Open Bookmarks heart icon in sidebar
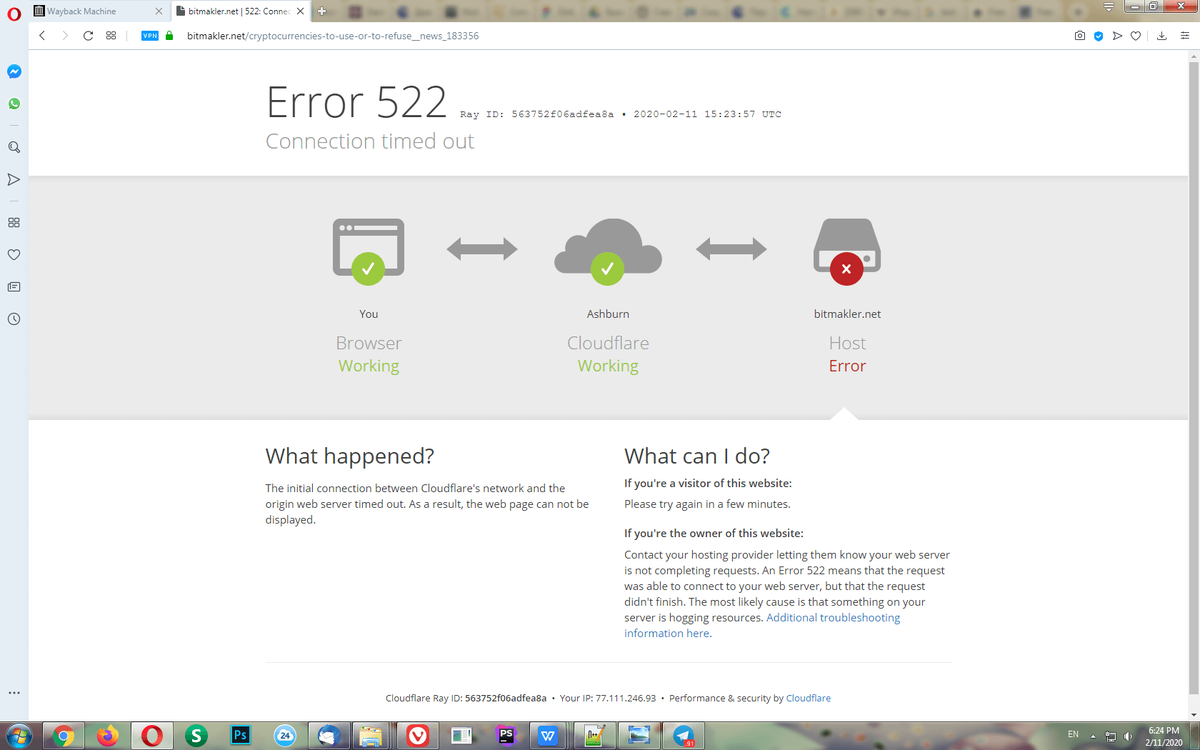 [x=14, y=254]
